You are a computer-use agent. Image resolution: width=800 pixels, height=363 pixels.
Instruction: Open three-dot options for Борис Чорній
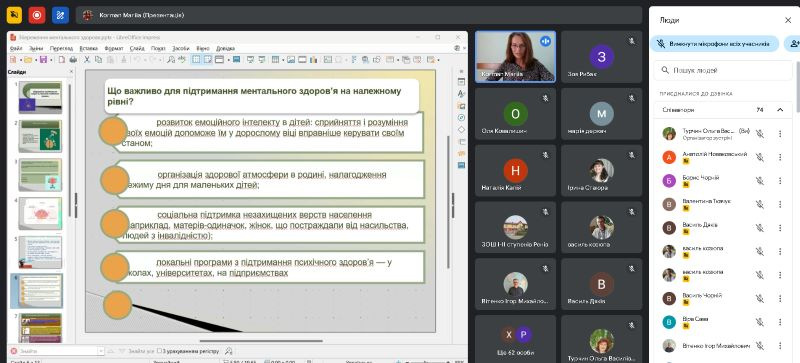[x=780, y=181]
